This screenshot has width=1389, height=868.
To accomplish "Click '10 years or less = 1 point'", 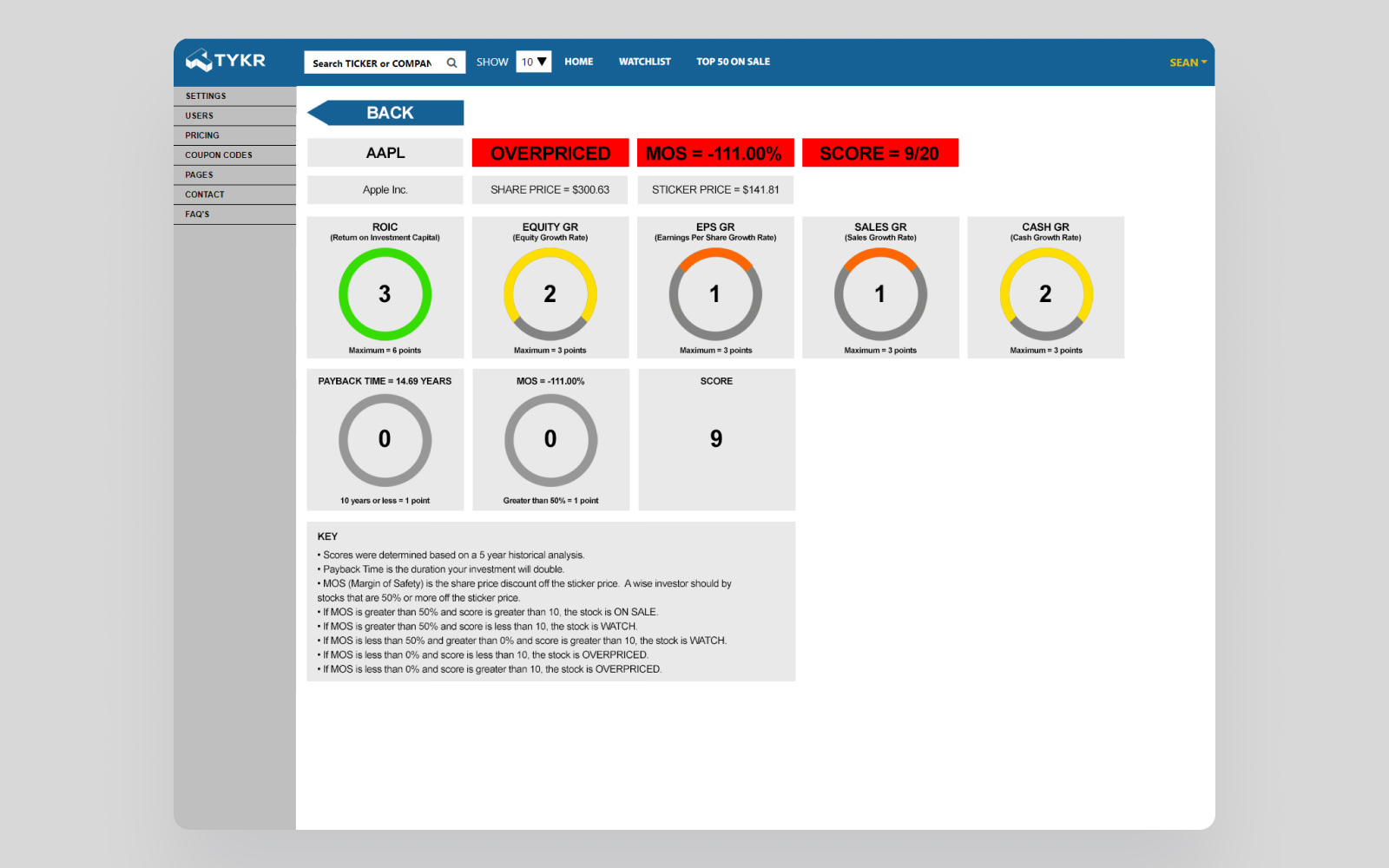I will click(x=385, y=501).
